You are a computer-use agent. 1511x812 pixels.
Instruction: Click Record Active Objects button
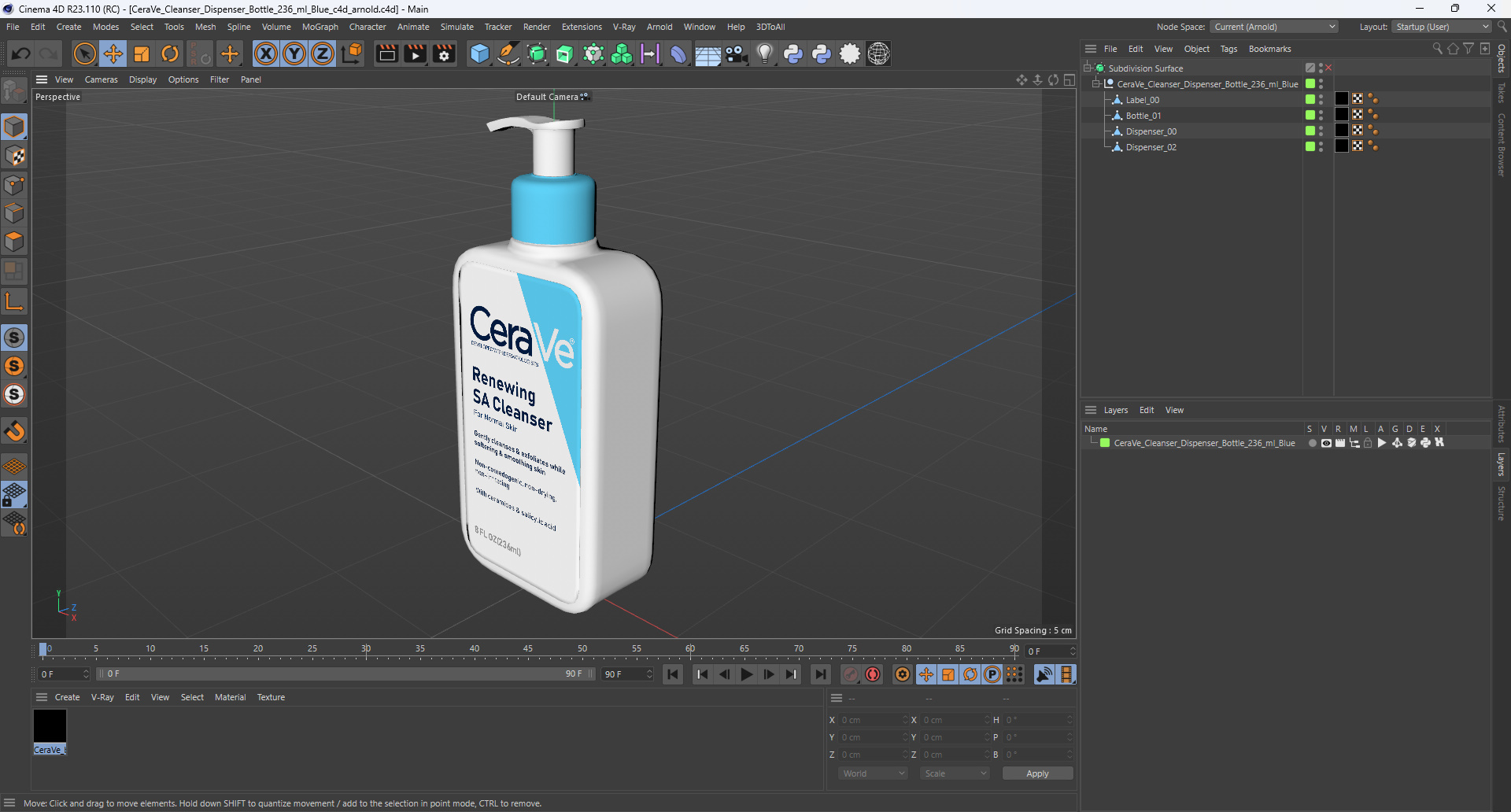coord(851,674)
